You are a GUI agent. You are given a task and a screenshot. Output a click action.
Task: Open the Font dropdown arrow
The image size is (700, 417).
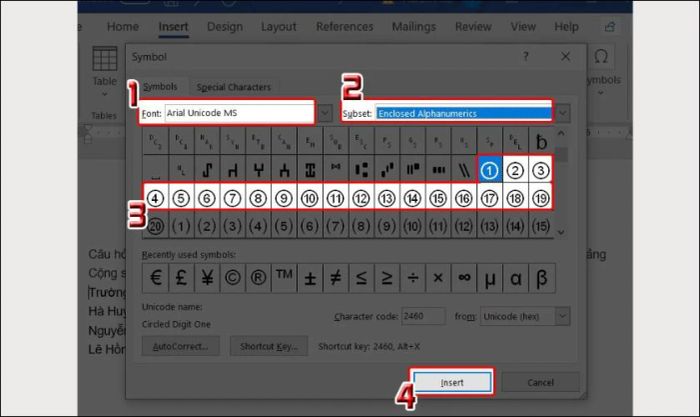[325, 113]
